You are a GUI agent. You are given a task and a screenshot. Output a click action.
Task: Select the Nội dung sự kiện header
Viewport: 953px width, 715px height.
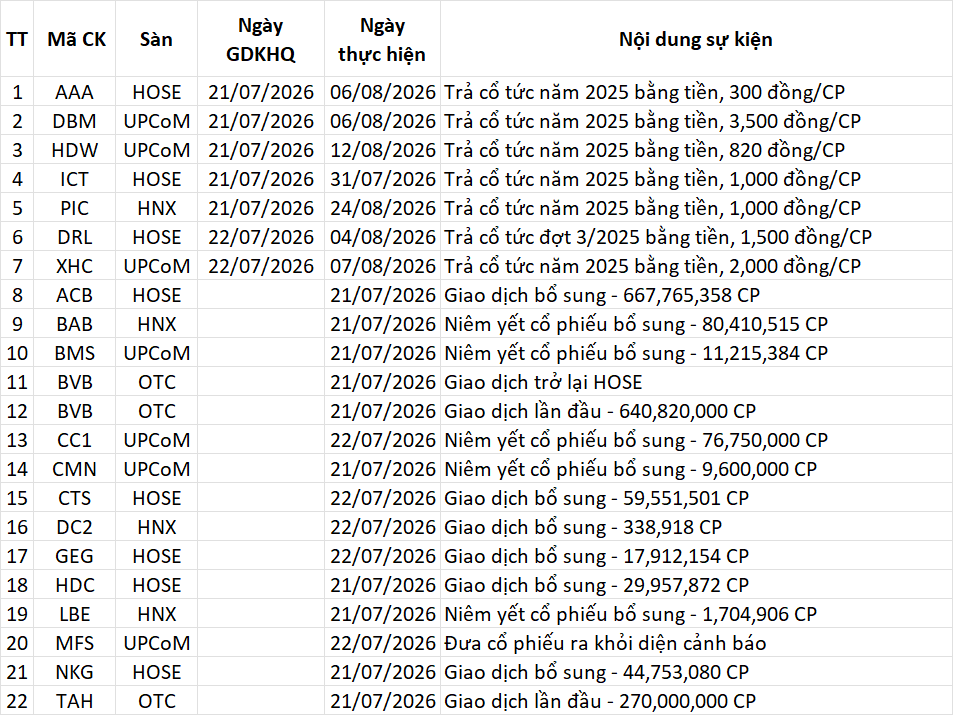point(696,39)
